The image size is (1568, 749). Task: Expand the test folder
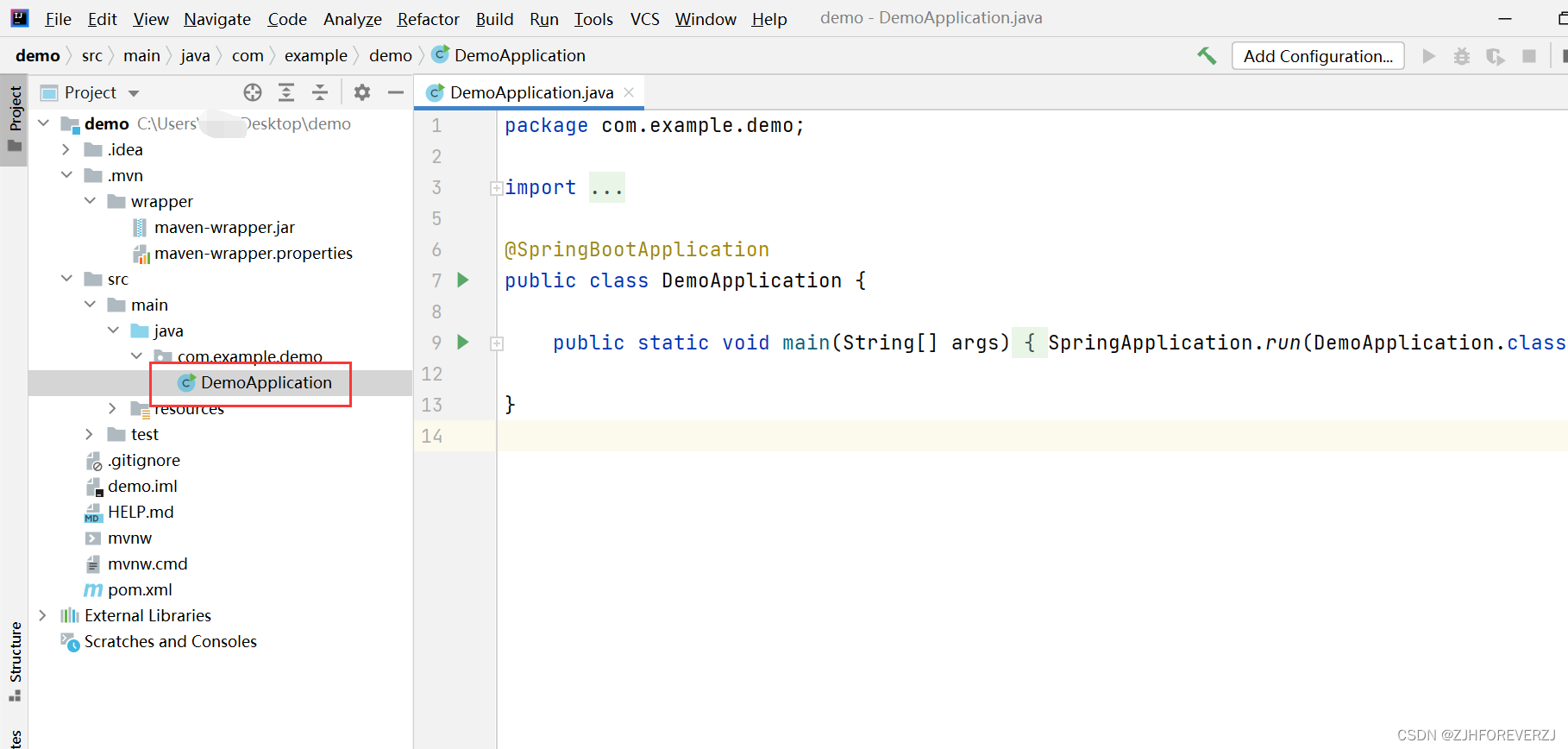click(x=90, y=434)
